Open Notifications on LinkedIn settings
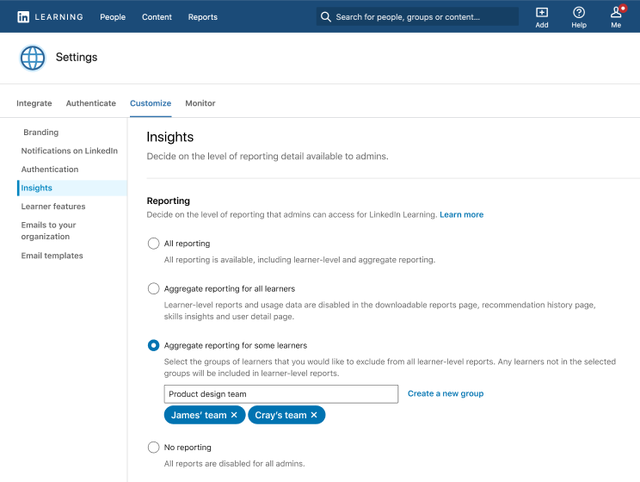The width and height of the screenshot is (640, 482). 69,151
